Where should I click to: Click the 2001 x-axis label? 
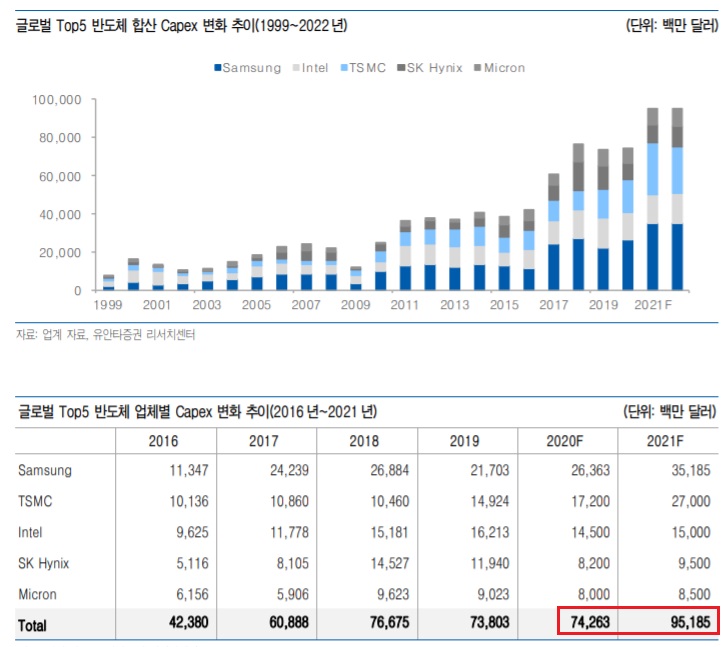pyautogui.click(x=157, y=305)
